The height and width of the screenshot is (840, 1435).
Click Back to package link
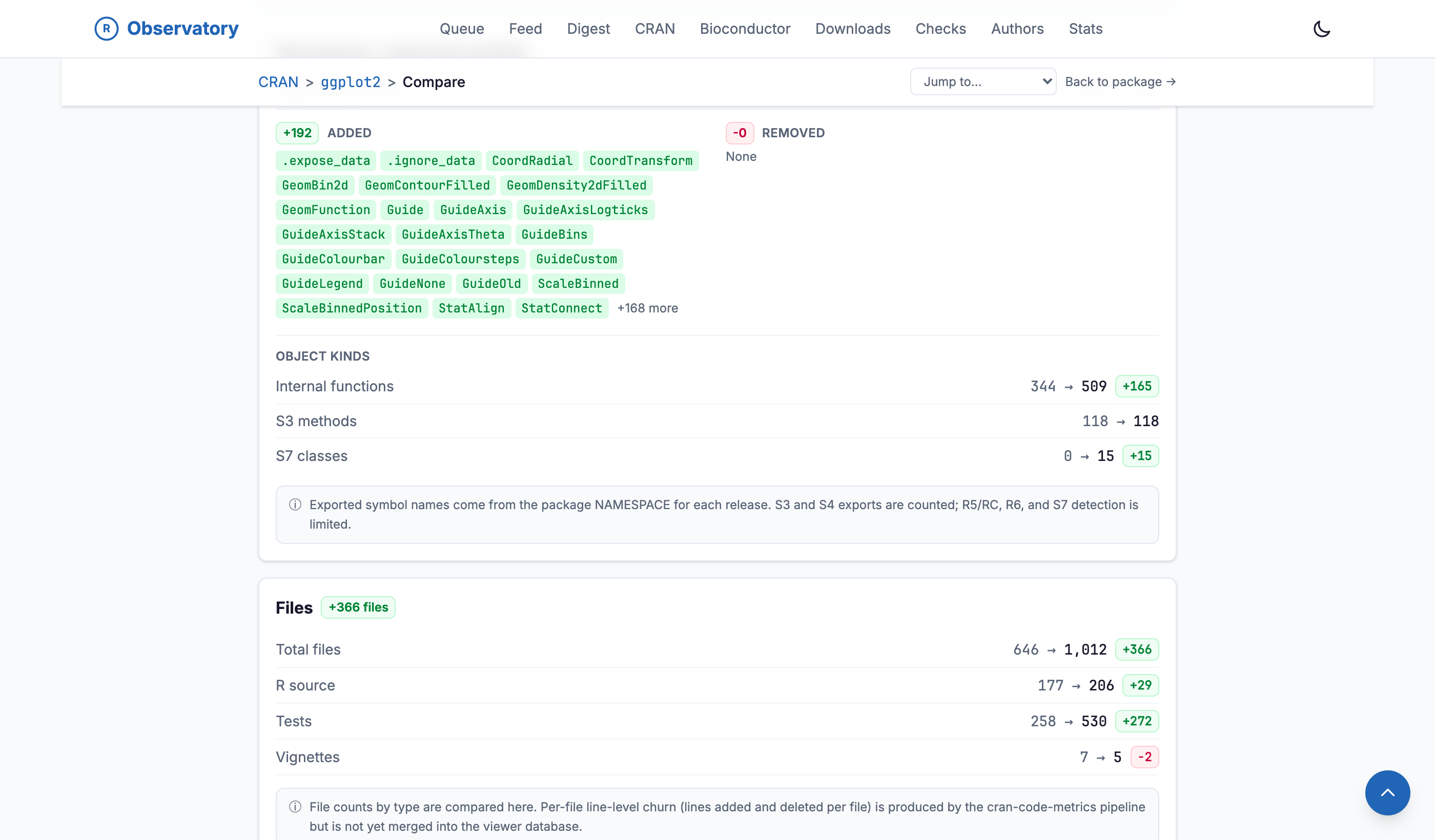coord(1120,81)
